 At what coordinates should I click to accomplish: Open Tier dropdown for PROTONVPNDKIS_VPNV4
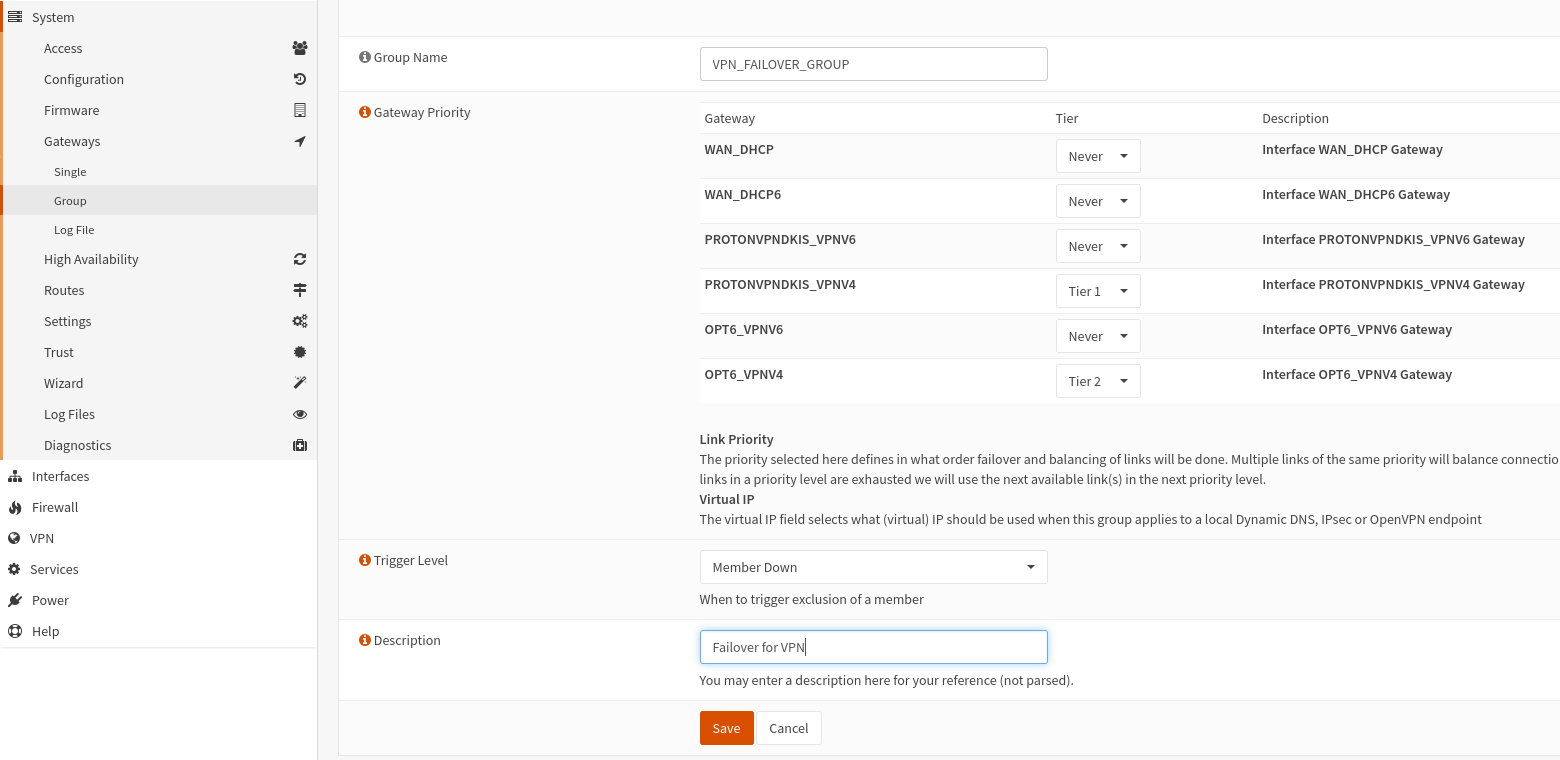point(1098,291)
